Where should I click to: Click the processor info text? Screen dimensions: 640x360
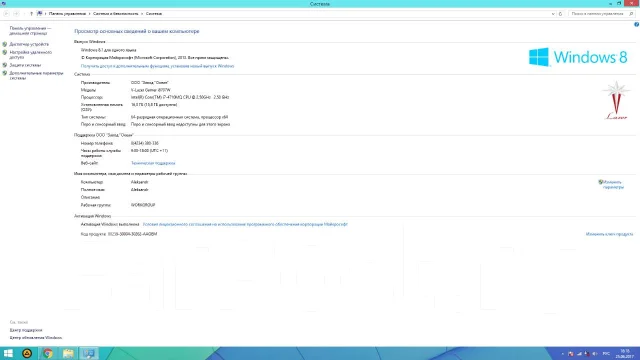[x=180, y=98]
